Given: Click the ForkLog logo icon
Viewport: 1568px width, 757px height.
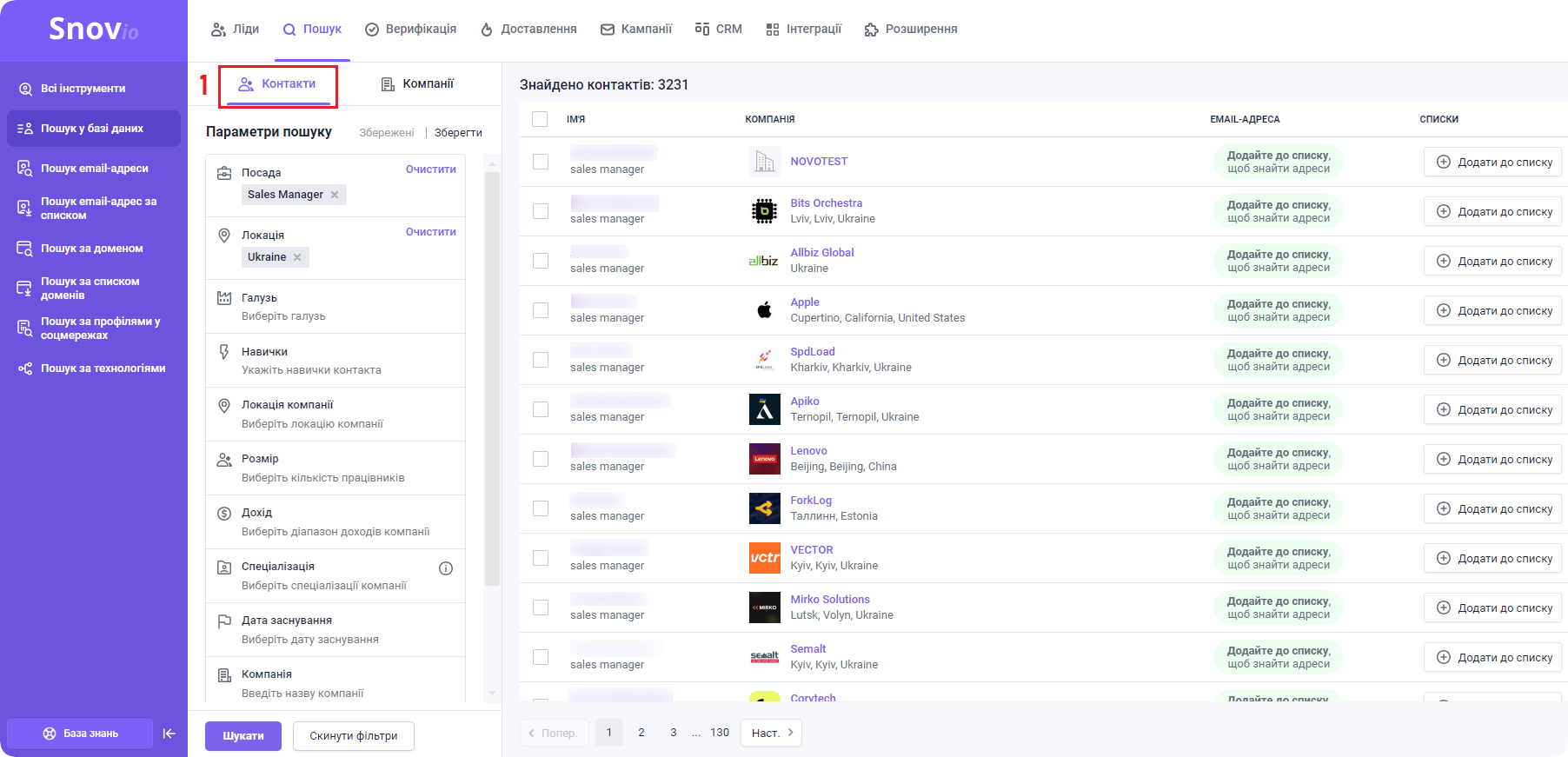Looking at the screenshot, I should pos(765,508).
